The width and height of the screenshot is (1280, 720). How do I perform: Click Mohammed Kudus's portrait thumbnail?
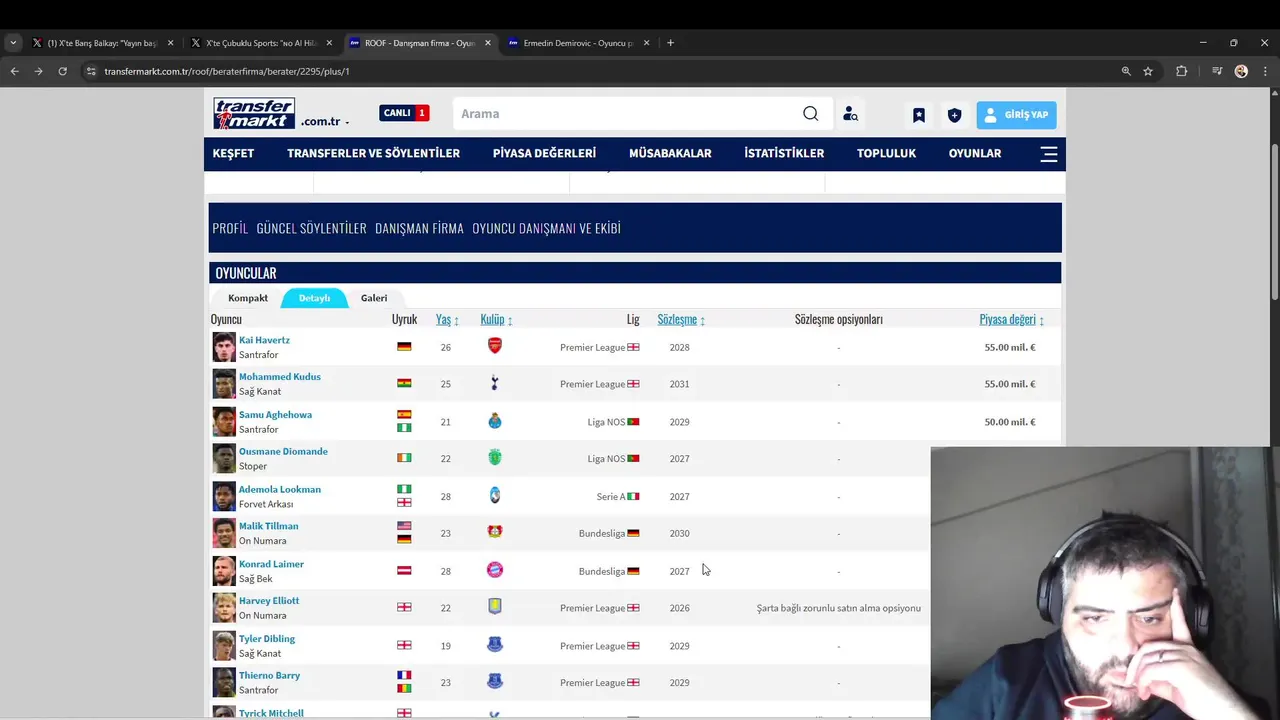point(224,384)
